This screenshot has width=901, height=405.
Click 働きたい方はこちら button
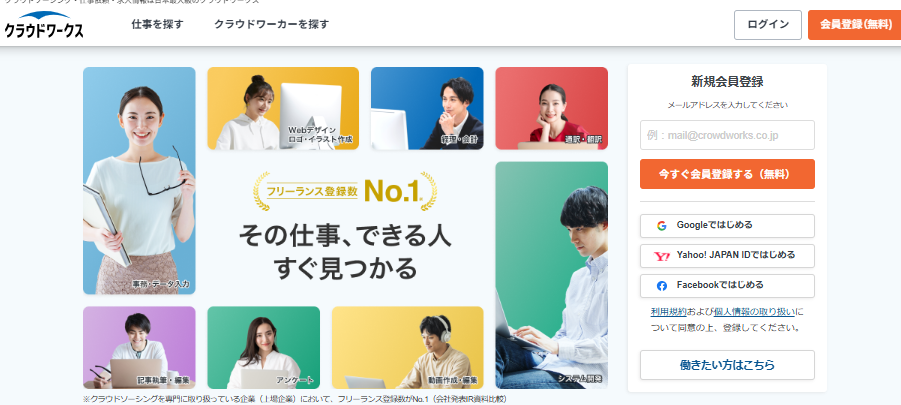click(x=727, y=365)
